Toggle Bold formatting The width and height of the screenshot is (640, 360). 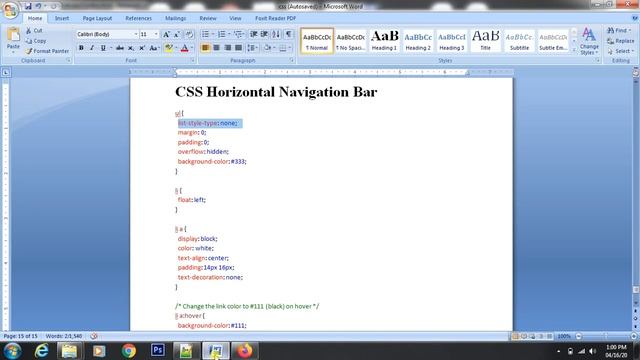(81, 48)
